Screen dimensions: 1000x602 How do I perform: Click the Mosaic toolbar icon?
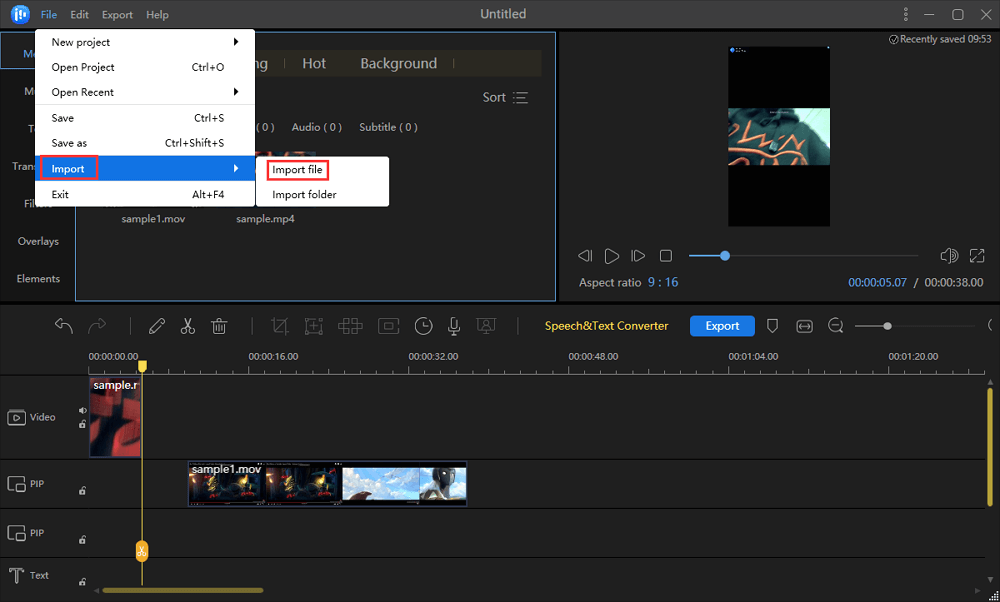point(350,325)
